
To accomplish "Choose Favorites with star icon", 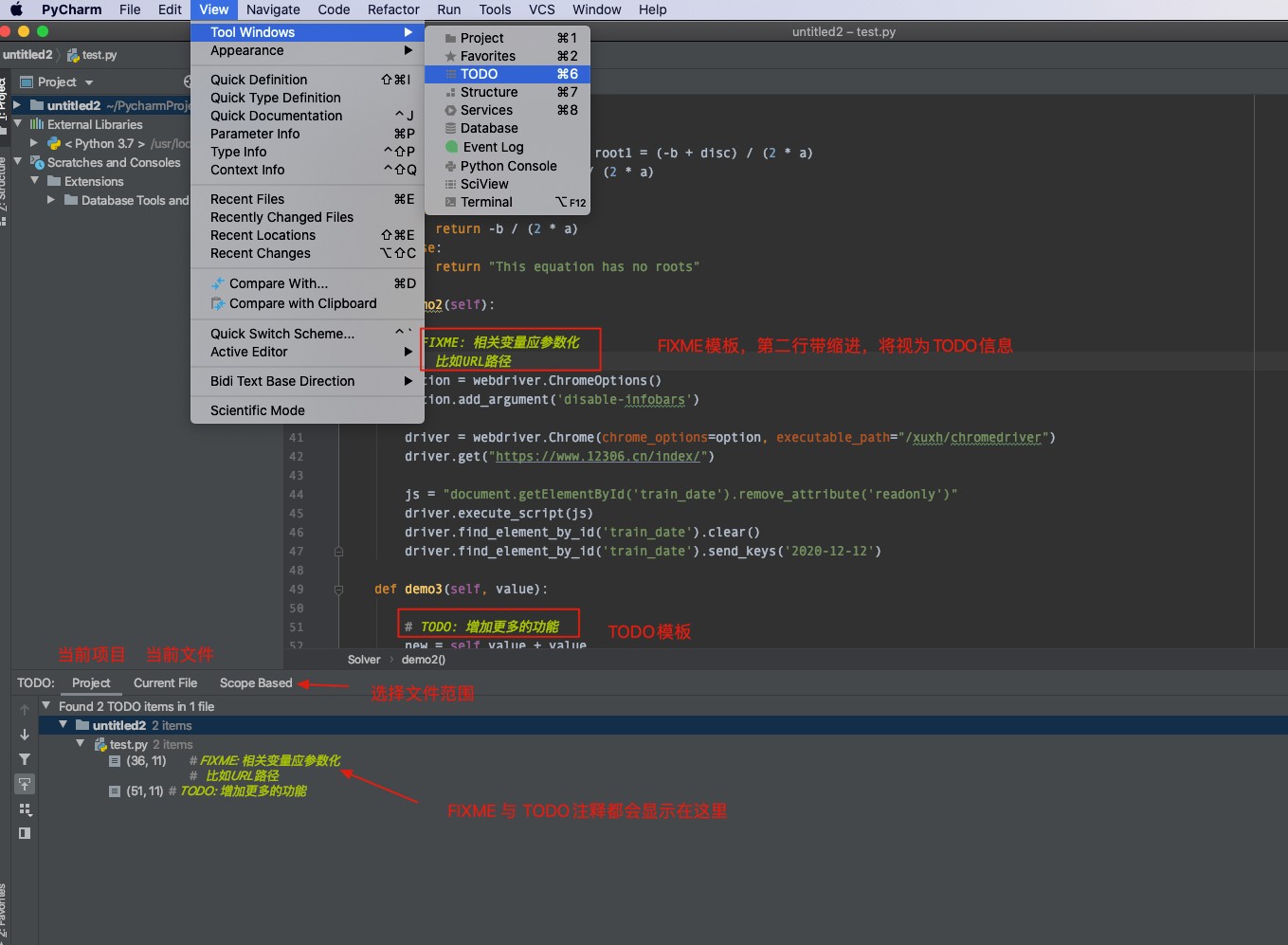I will (x=507, y=56).
